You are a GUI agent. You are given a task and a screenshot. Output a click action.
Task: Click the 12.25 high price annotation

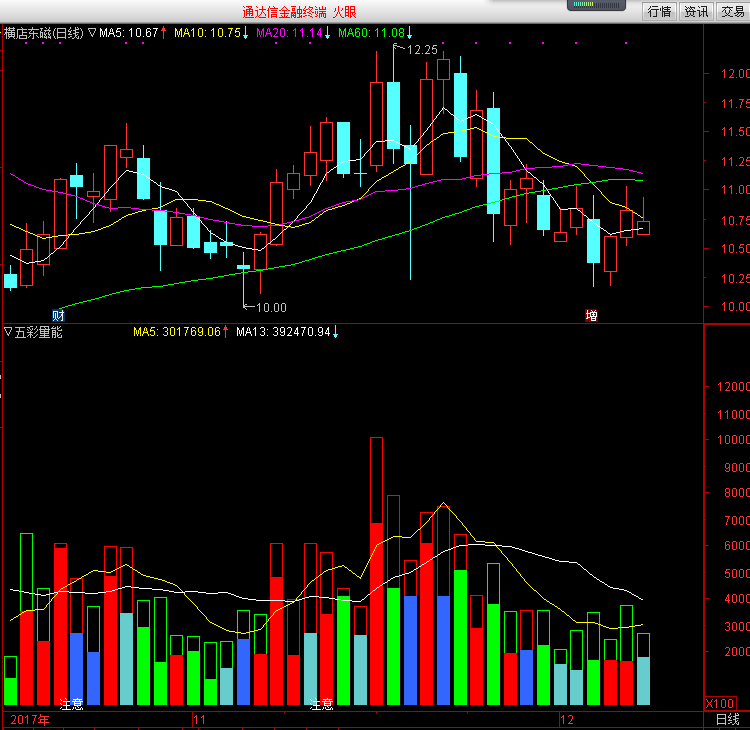pos(421,50)
